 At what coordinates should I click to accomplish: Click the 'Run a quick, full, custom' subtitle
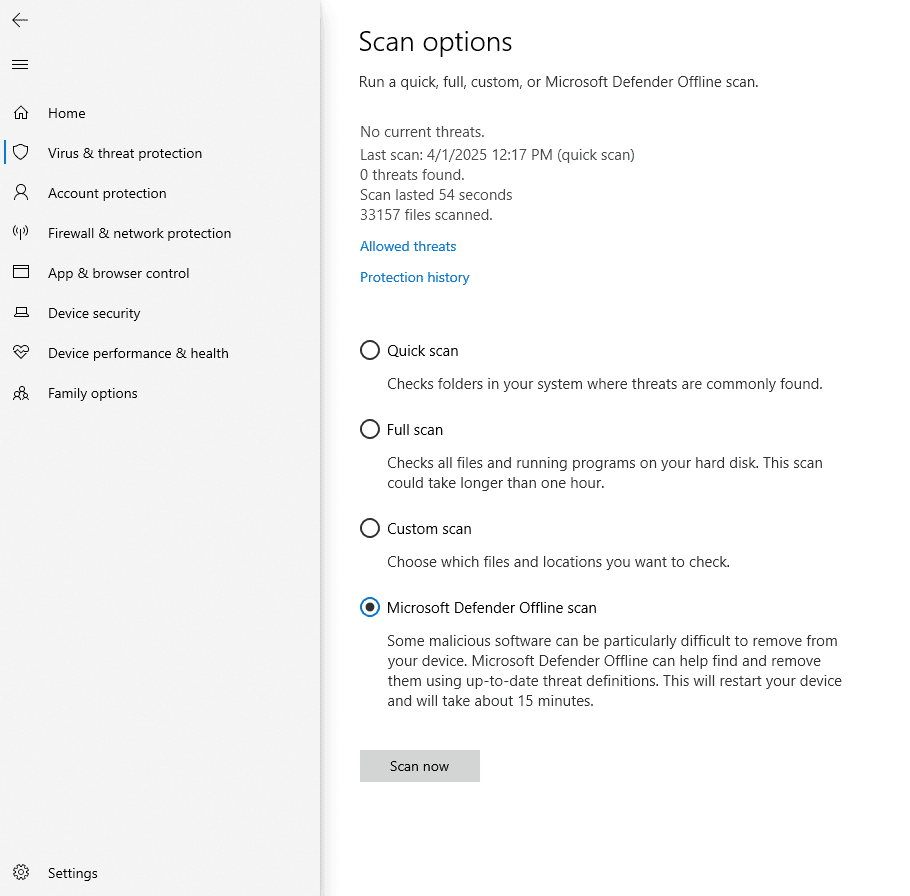(558, 82)
